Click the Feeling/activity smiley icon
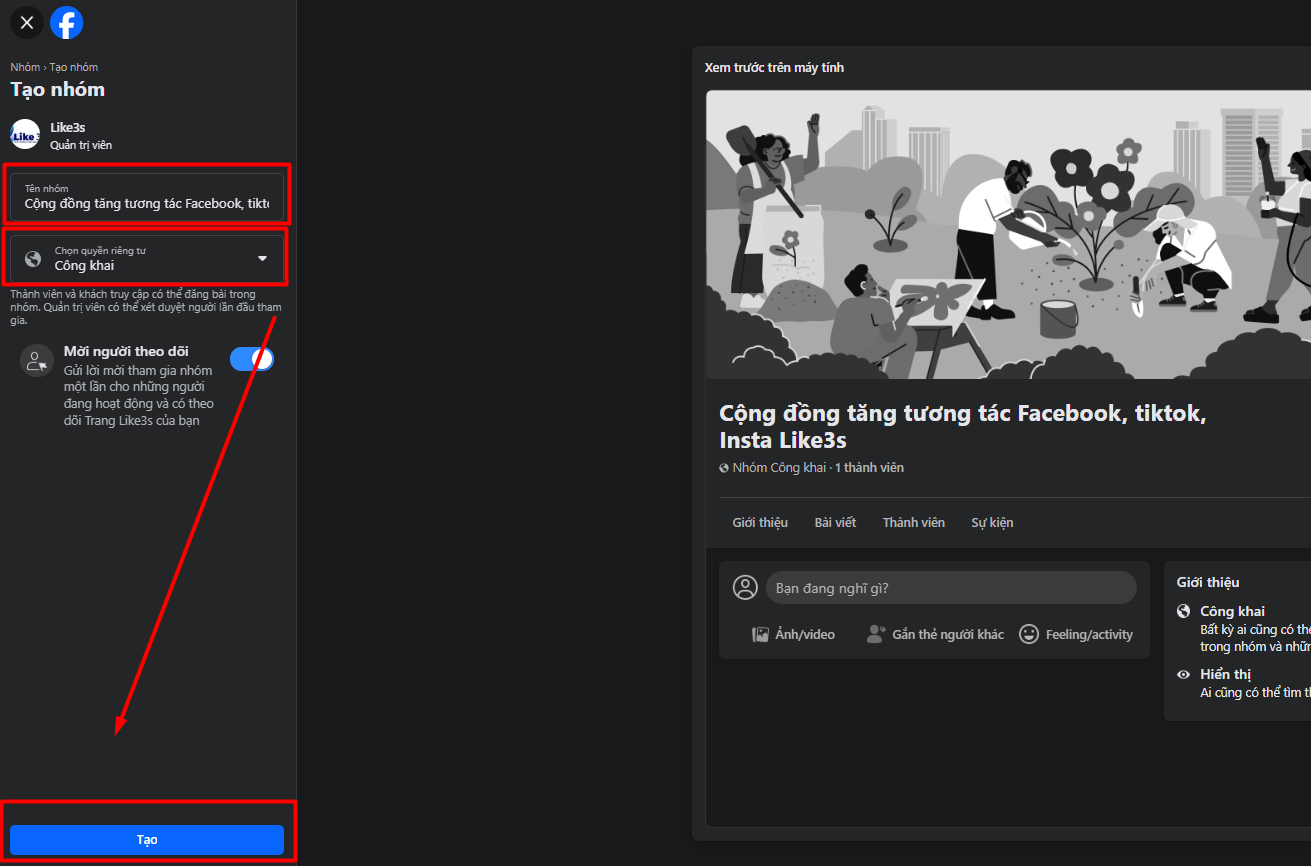1311x866 pixels. (x=1029, y=634)
